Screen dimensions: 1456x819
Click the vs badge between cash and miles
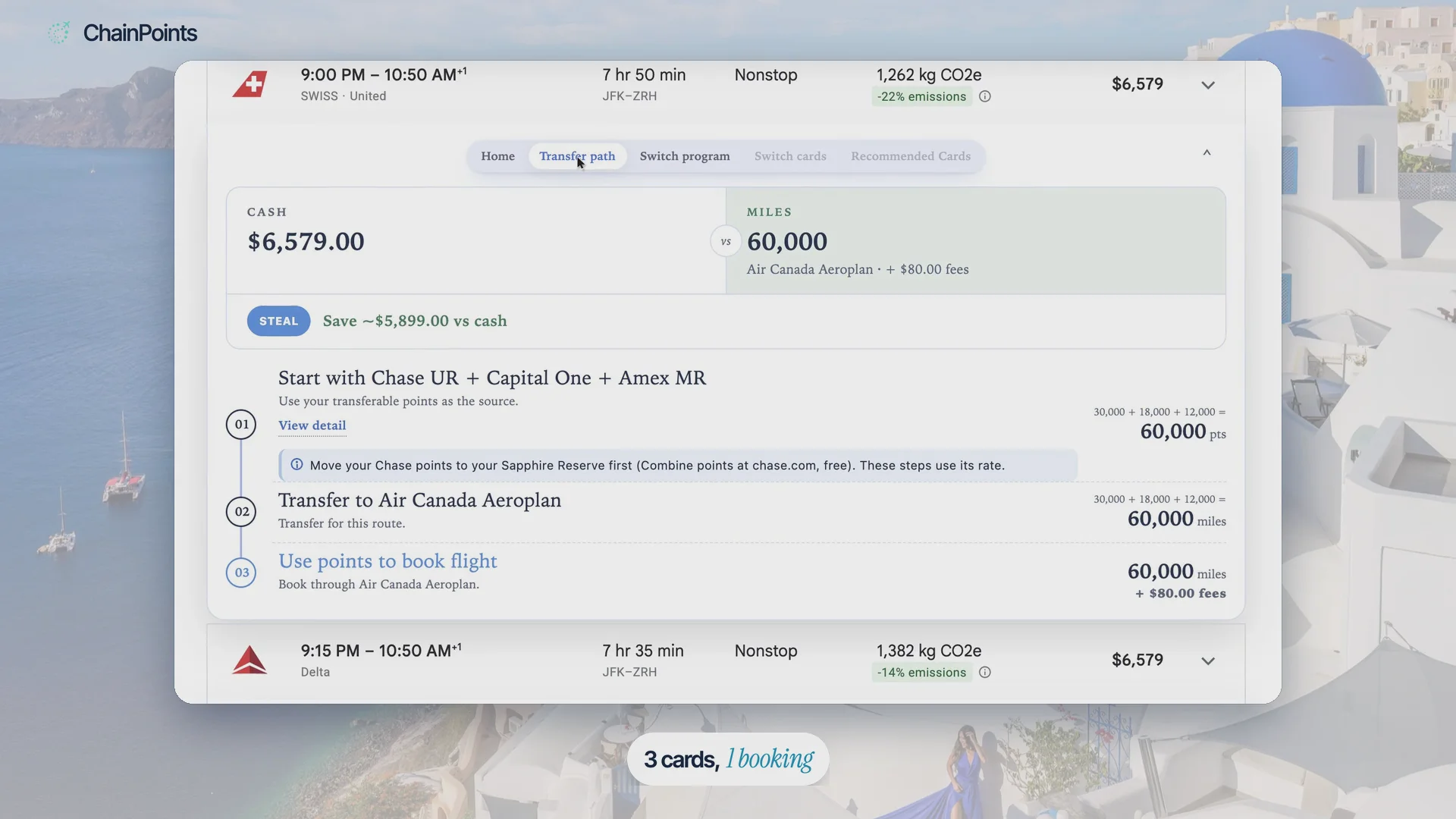point(726,242)
